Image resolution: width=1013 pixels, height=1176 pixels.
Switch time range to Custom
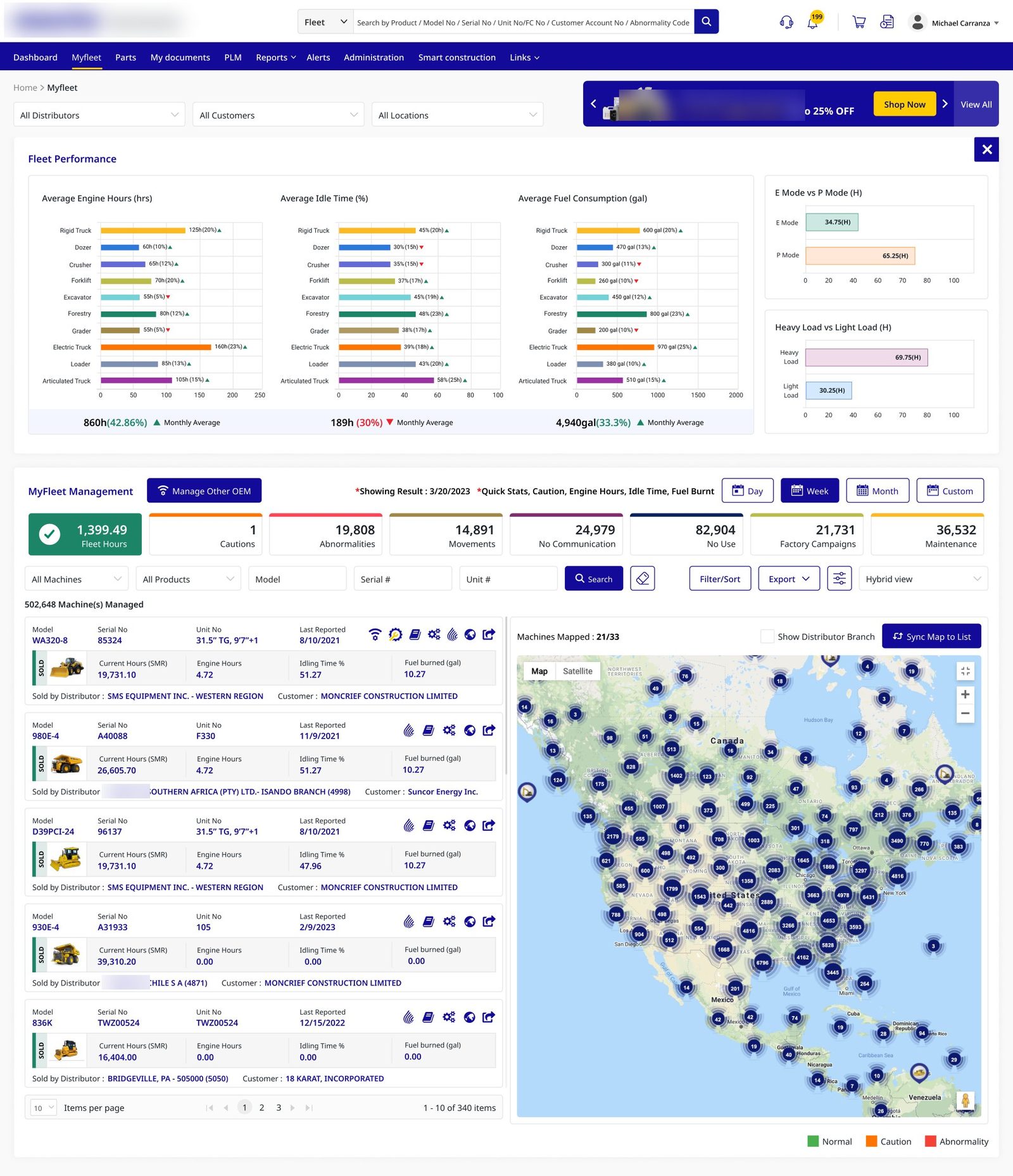click(950, 491)
